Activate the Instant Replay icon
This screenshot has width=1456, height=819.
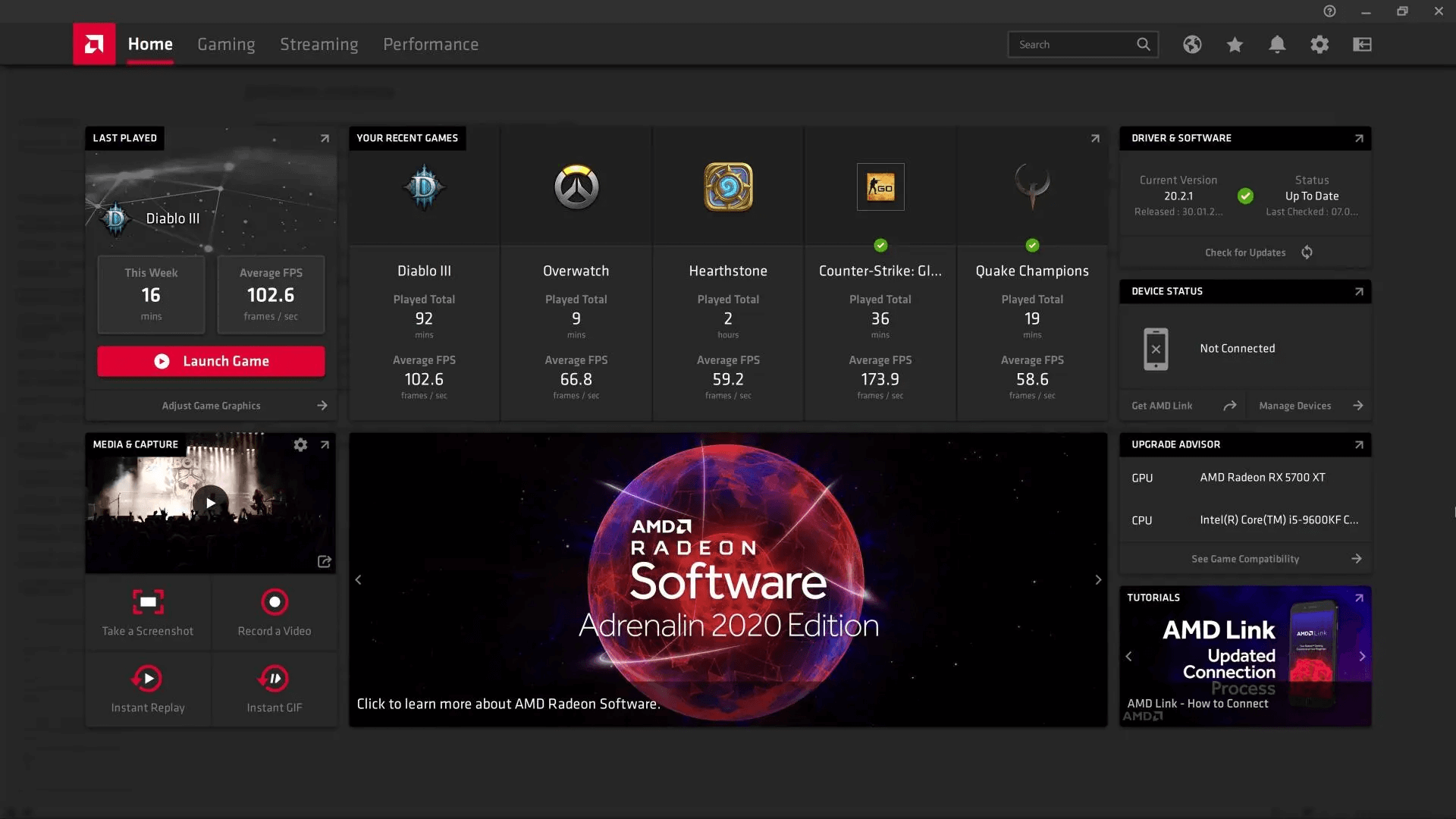click(148, 679)
